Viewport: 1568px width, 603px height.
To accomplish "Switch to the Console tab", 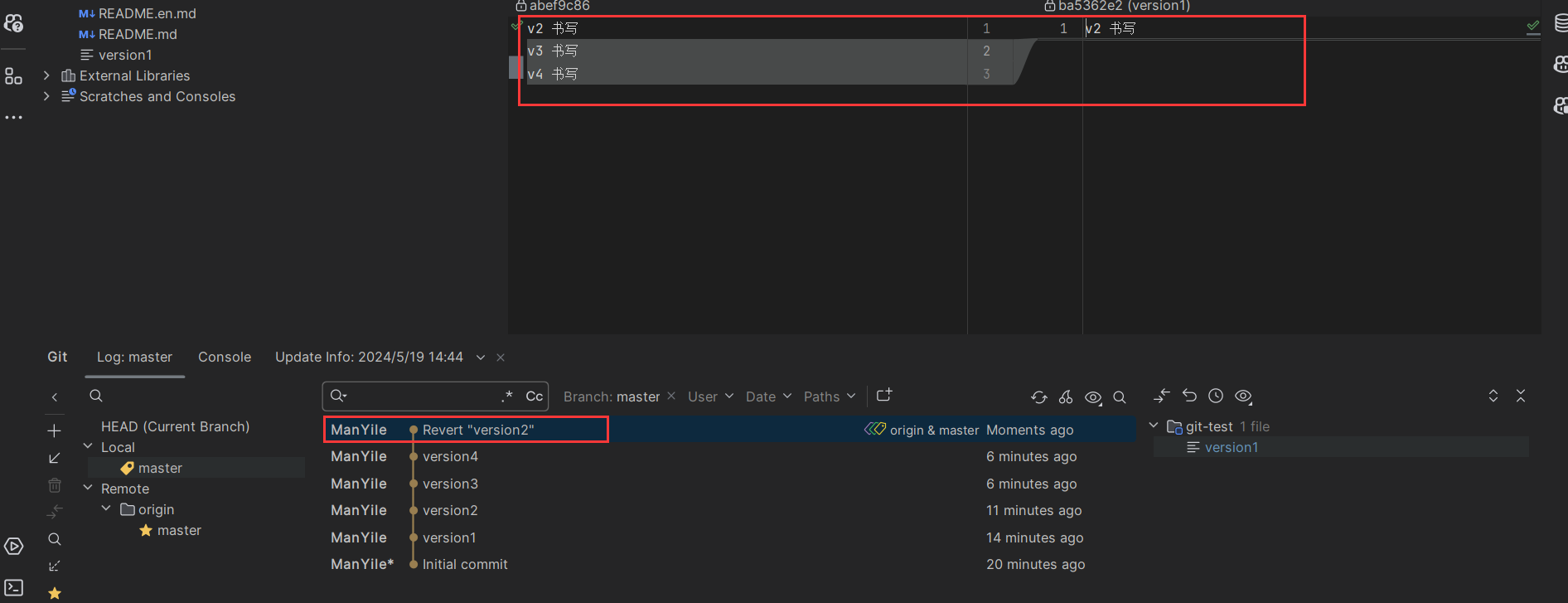I will [x=225, y=357].
